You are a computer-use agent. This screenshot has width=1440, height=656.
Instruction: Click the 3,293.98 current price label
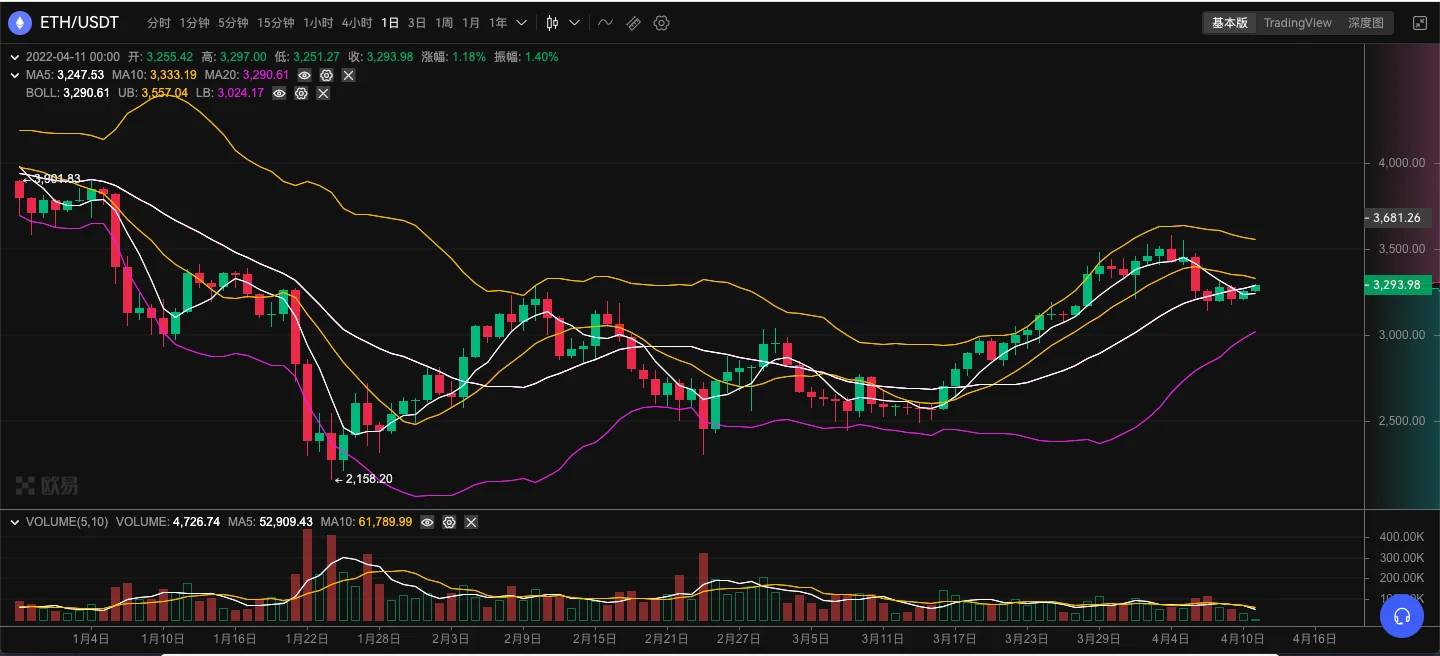pyautogui.click(x=1397, y=285)
